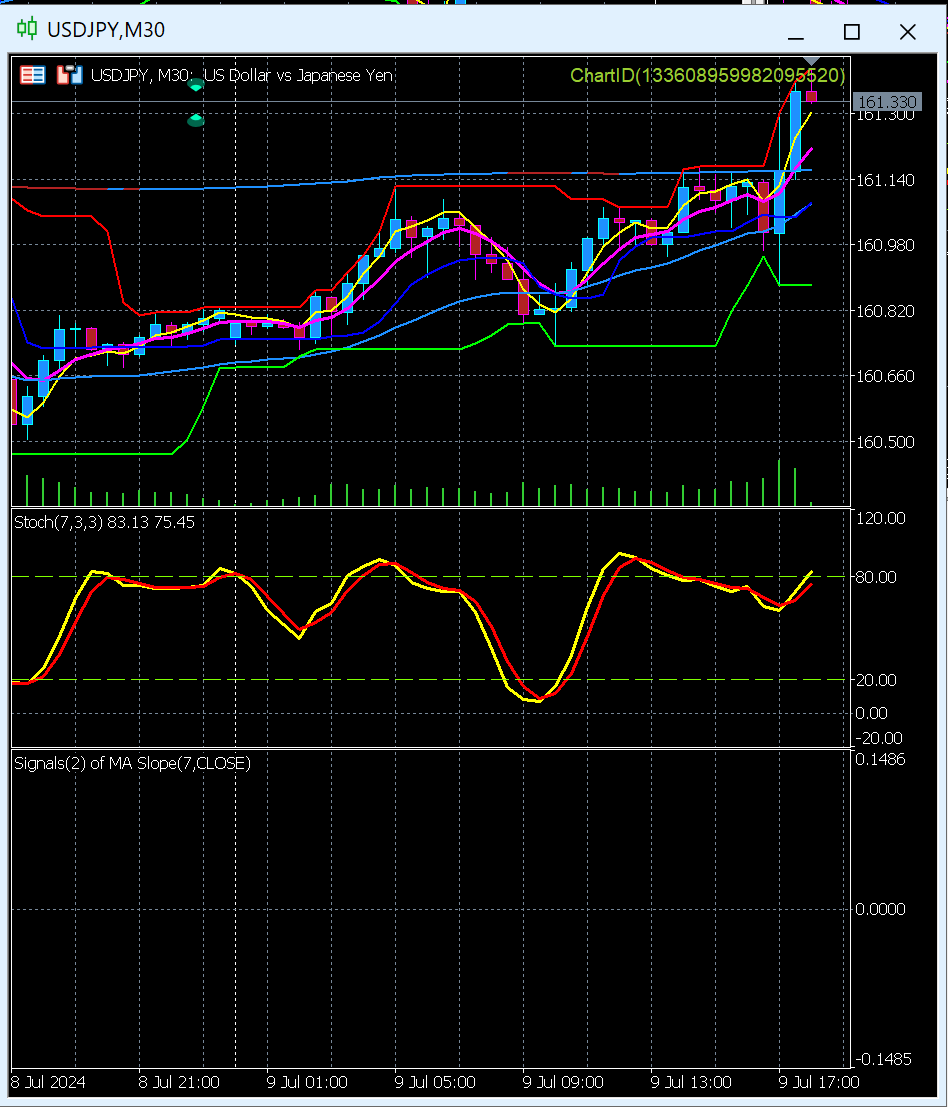Click the 160.980 price scale value
This screenshot has width=948, height=1107.
pyautogui.click(x=885, y=245)
